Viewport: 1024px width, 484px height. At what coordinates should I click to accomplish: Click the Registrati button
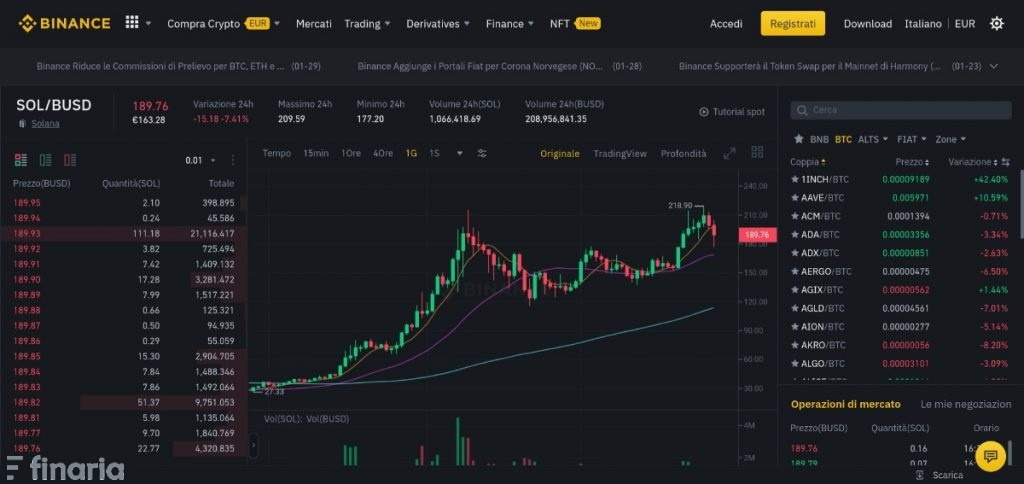[793, 24]
